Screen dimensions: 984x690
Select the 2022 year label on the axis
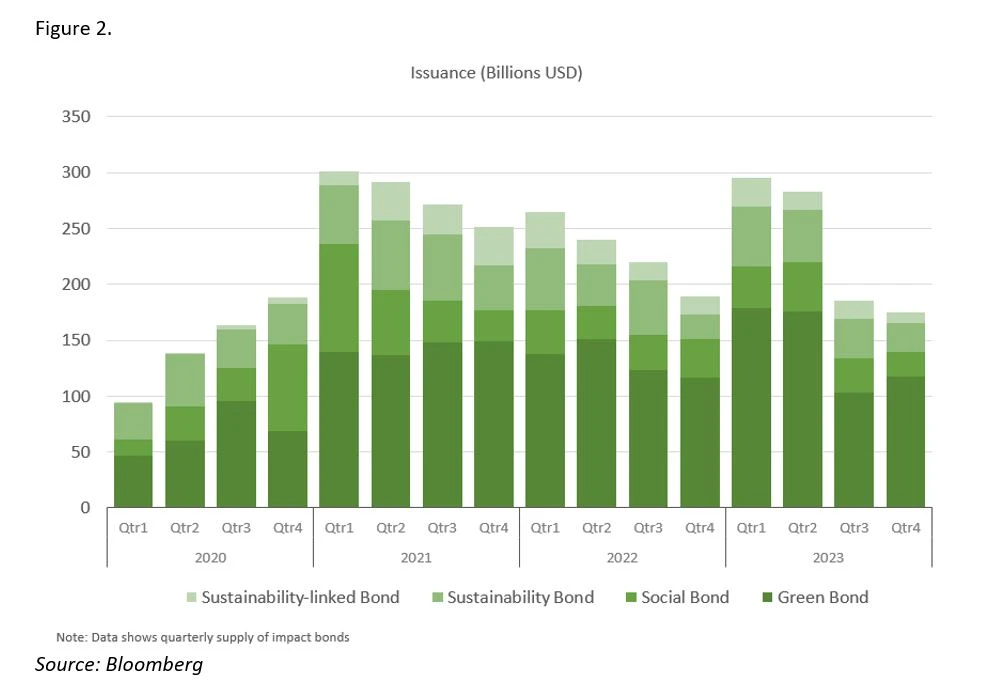[622, 558]
